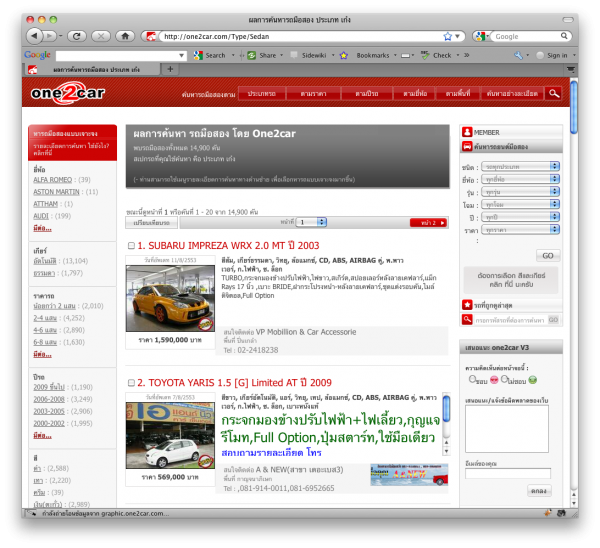Click the red magnifier icon in site navigation
The height and width of the screenshot is (548, 600).
click(x=553, y=93)
